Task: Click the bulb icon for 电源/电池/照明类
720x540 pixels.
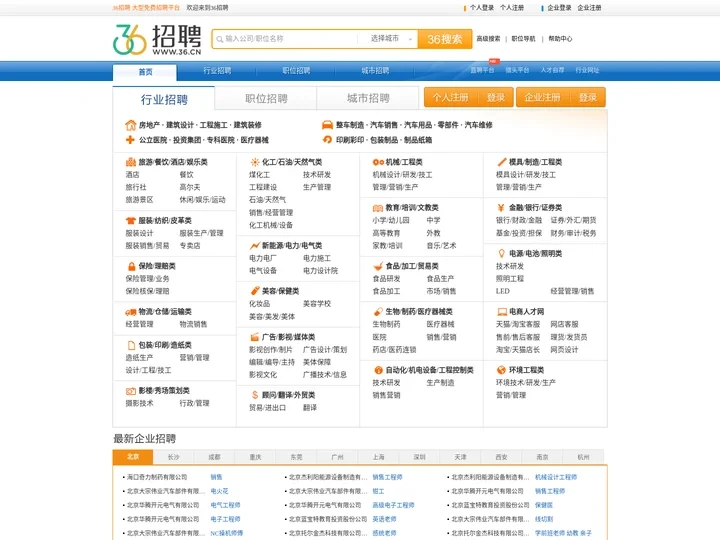Action: pos(501,253)
